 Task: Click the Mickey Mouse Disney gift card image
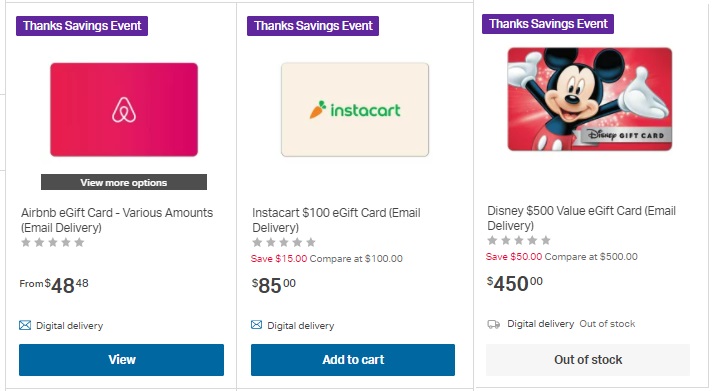(x=590, y=99)
